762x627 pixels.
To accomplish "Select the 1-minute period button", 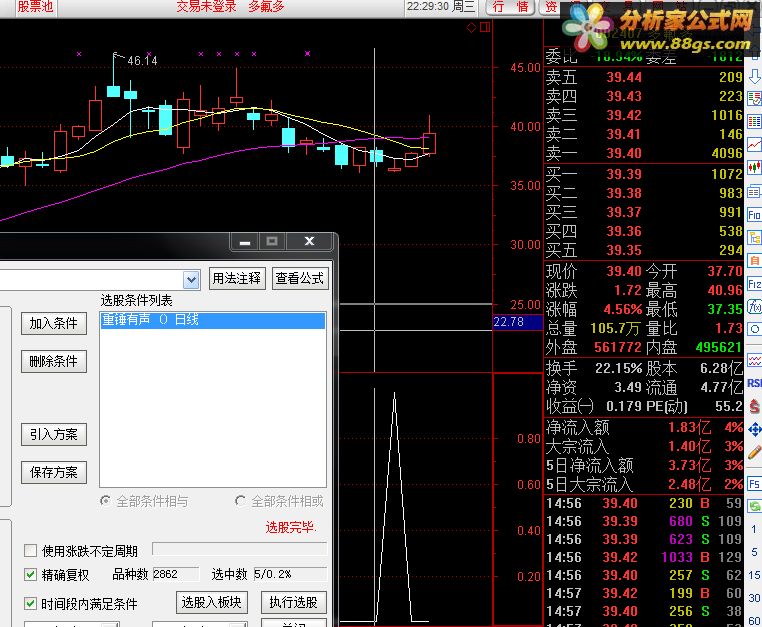I will click(754, 529).
